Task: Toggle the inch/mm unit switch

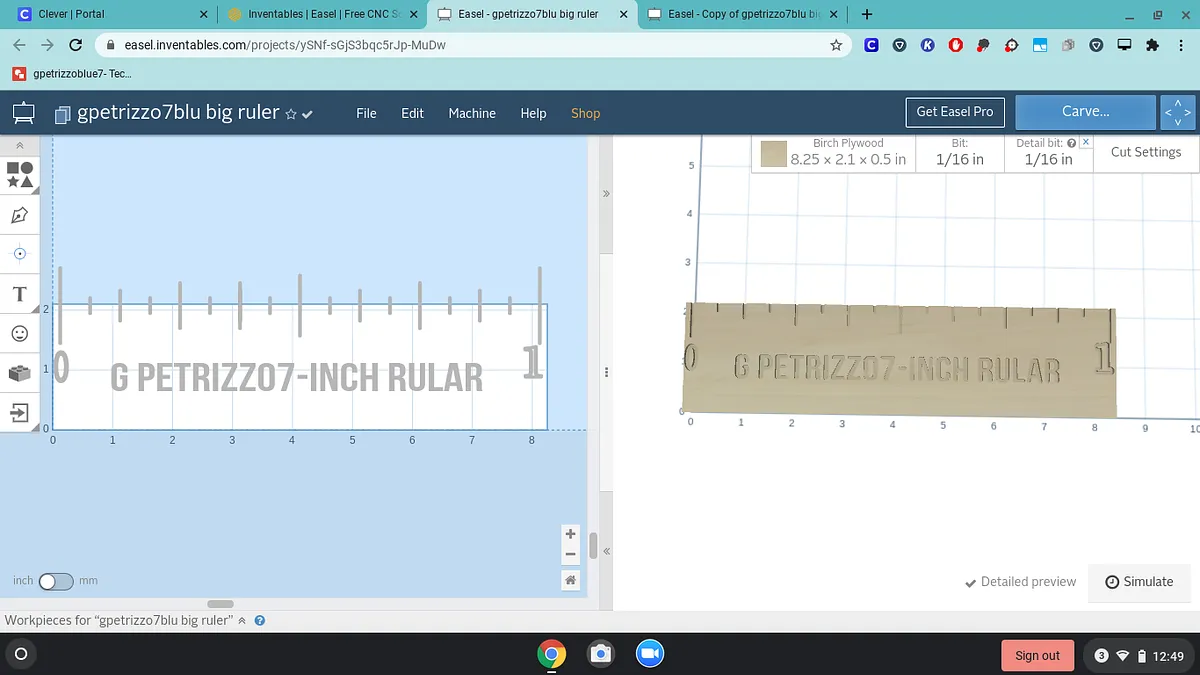Action: coord(55,581)
